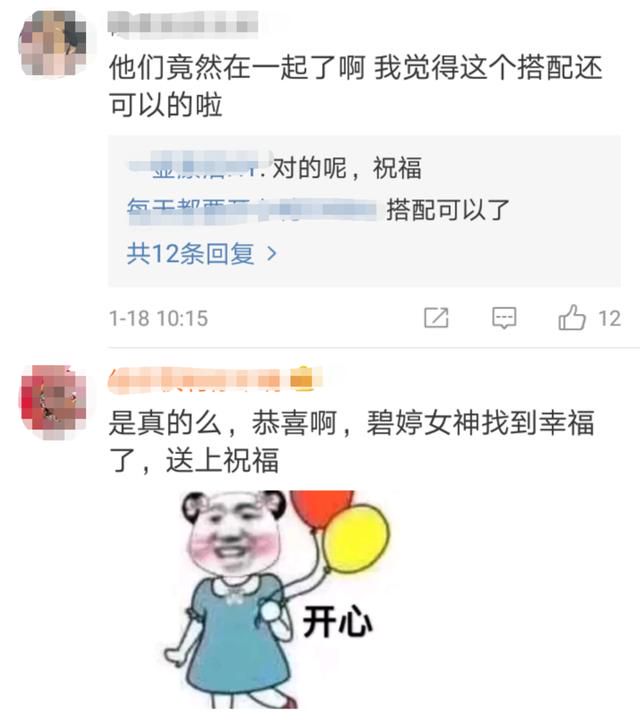Tap reply text 搭配可以了
This screenshot has height=725, width=640.
coord(448,210)
